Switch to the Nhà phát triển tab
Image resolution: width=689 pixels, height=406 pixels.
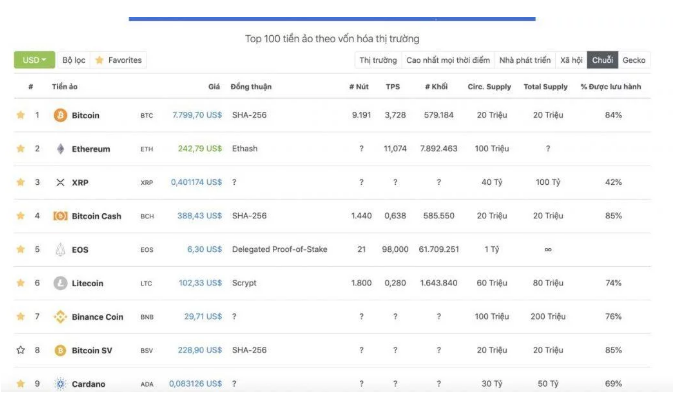pyautogui.click(x=525, y=60)
